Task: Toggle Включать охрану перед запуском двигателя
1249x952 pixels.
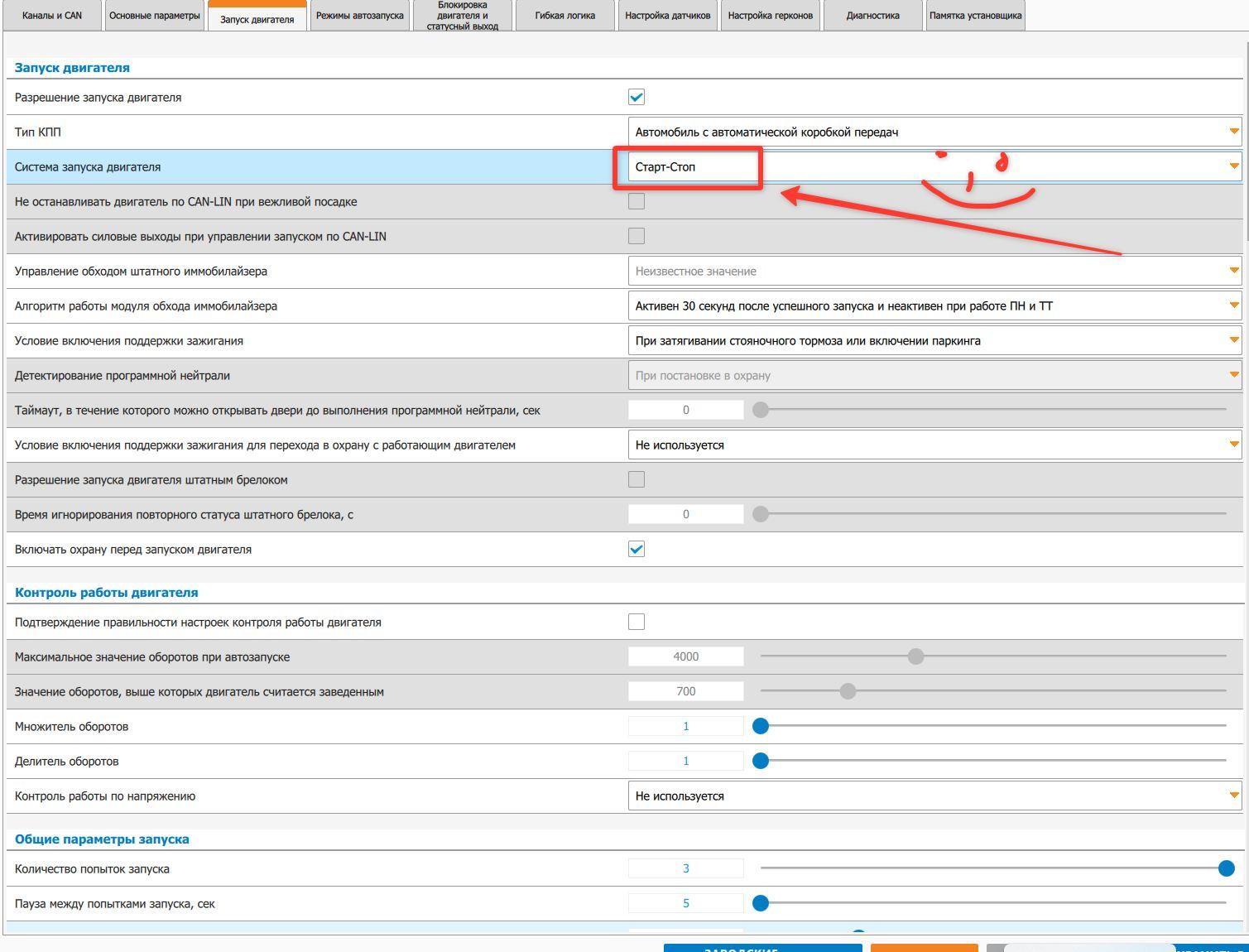Action: [637, 549]
